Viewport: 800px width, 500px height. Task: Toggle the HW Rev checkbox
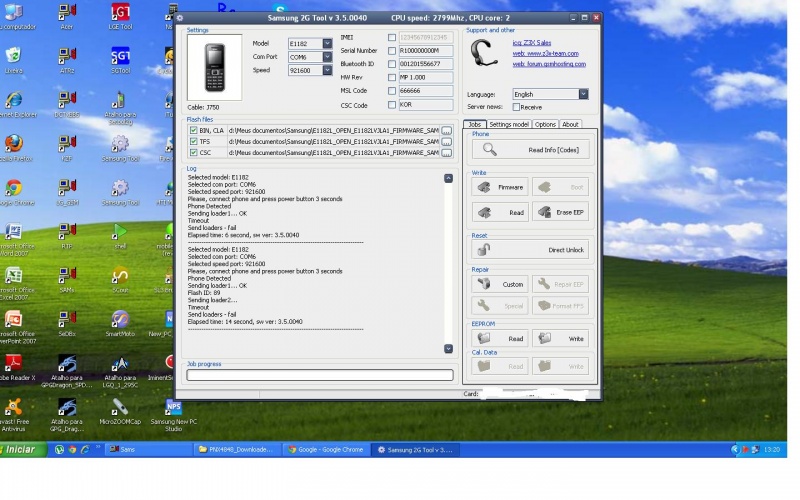pos(392,78)
